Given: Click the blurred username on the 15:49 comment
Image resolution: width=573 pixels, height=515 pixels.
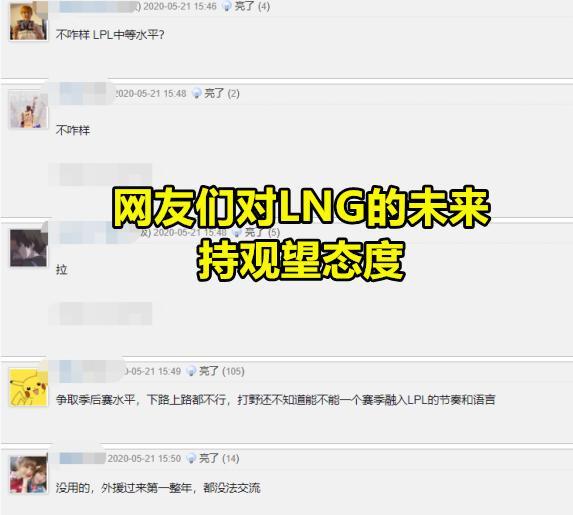Looking at the screenshot, I should [90, 370].
